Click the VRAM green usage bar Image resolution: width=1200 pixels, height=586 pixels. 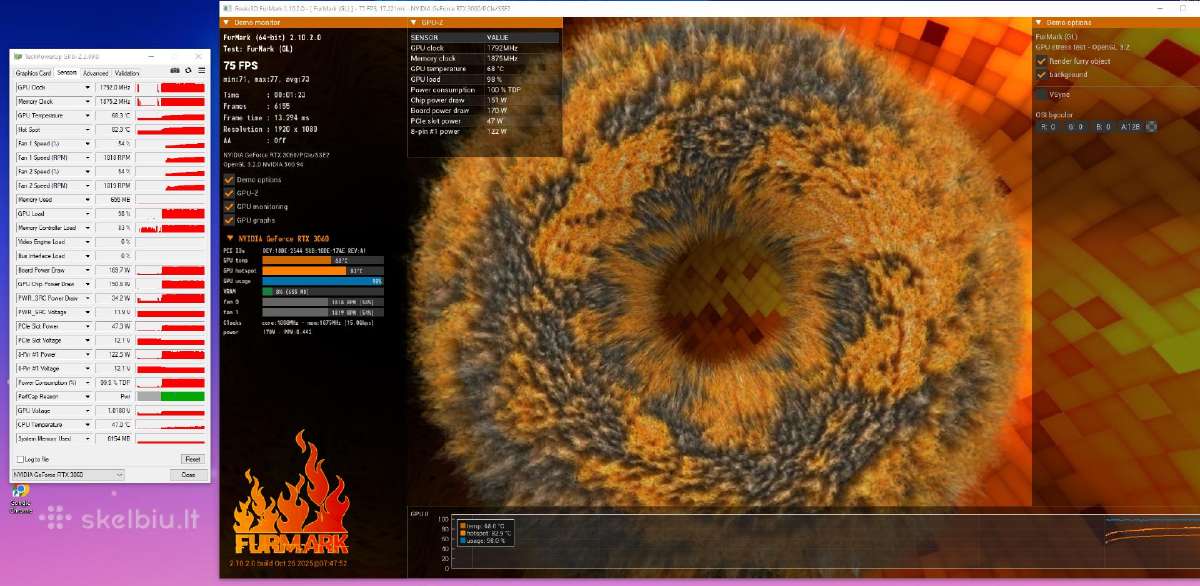[x=269, y=291]
